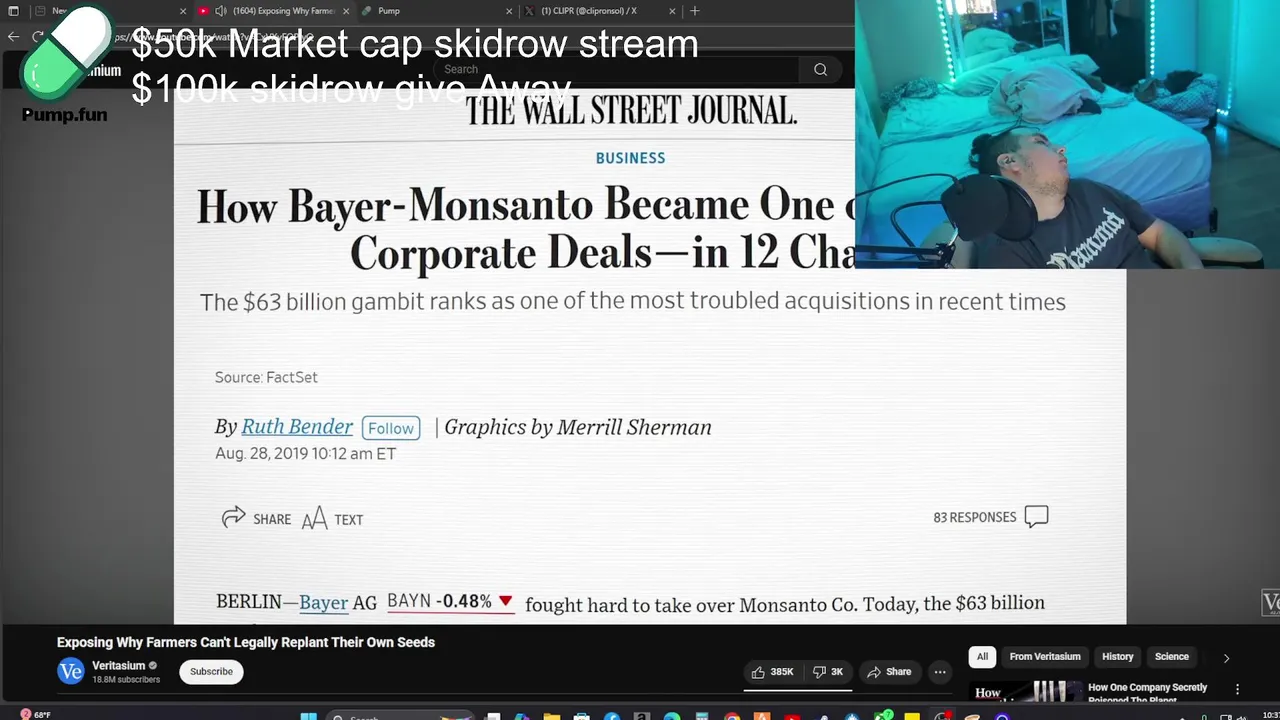Subscribe to Veritasium

pos(211,671)
